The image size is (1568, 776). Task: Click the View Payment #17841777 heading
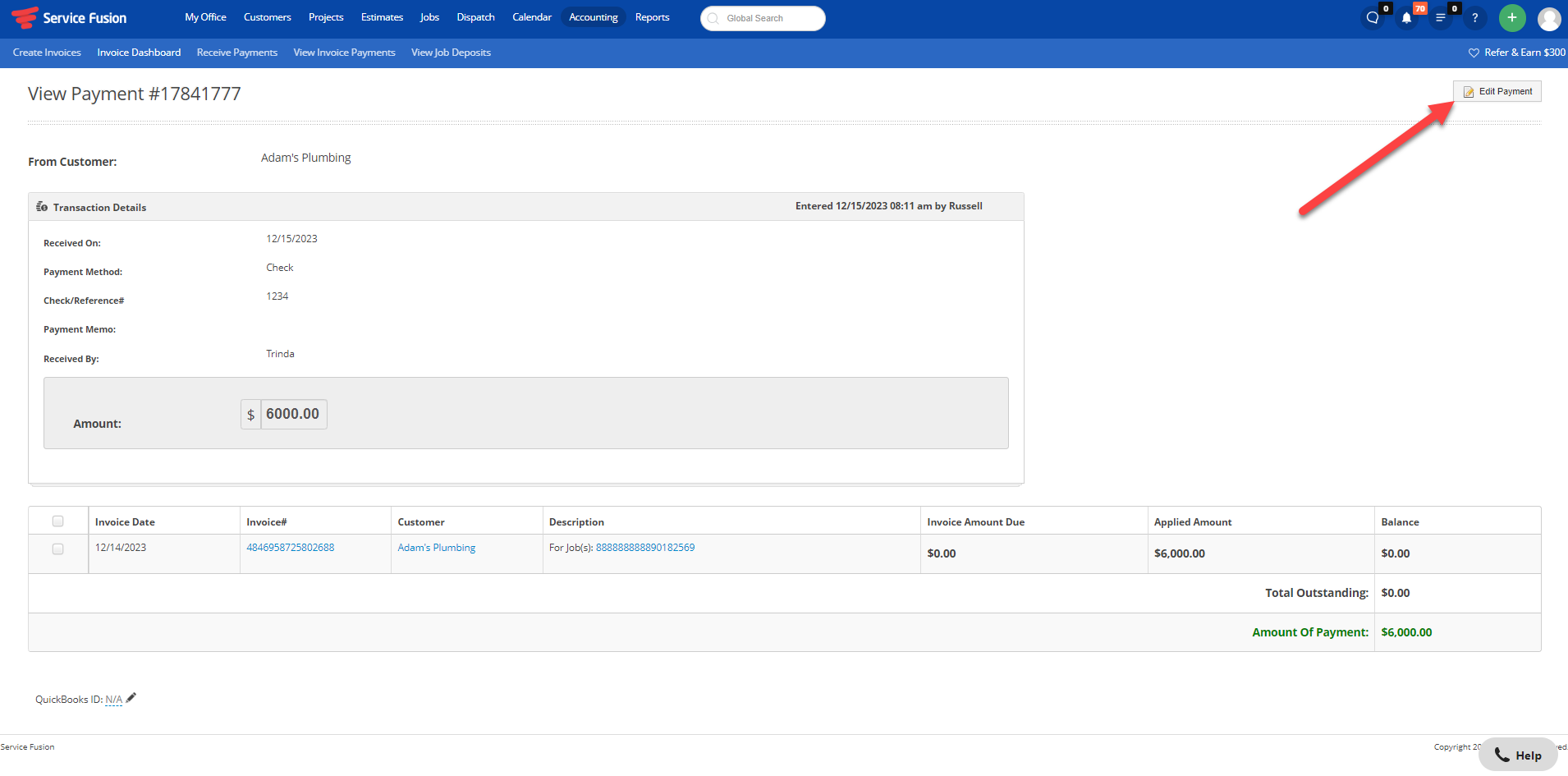pos(135,94)
